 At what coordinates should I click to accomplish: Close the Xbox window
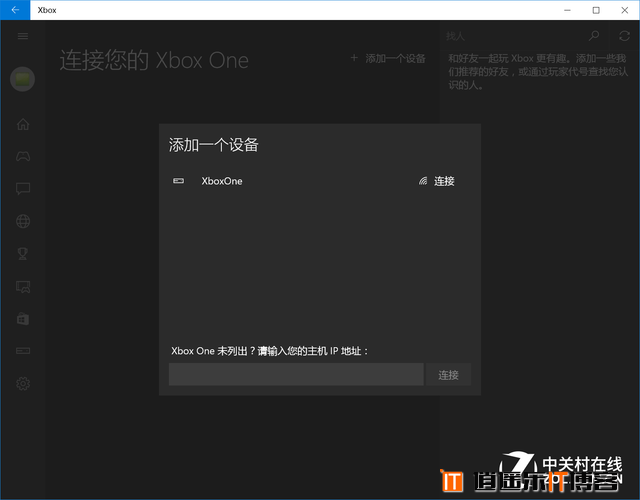[624, 10]
